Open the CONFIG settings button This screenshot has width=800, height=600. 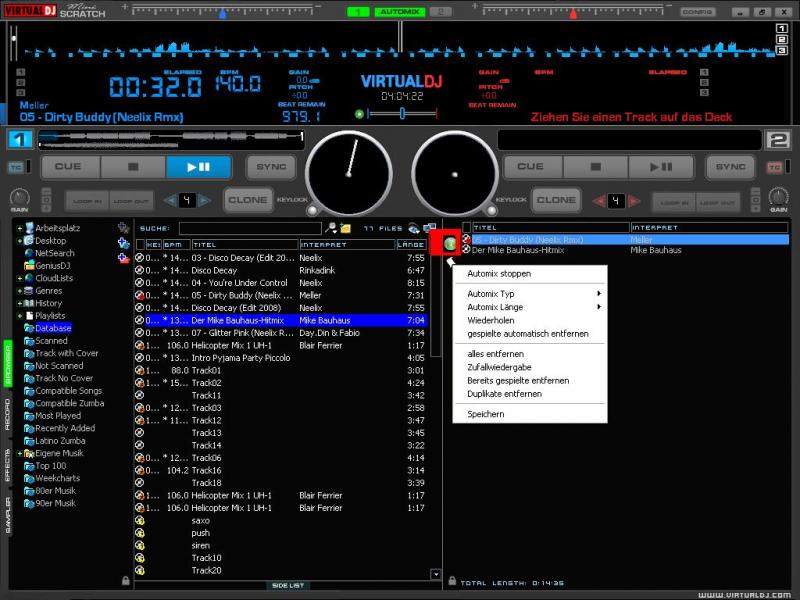(697, 12)
